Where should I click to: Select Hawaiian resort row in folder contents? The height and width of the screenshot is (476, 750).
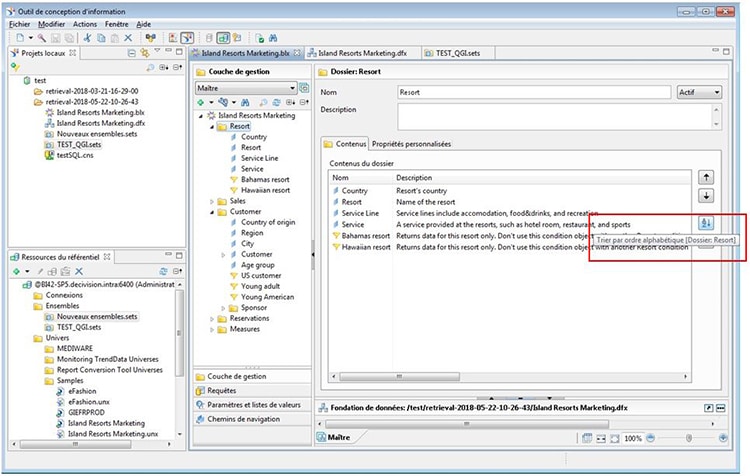[510, 247]
